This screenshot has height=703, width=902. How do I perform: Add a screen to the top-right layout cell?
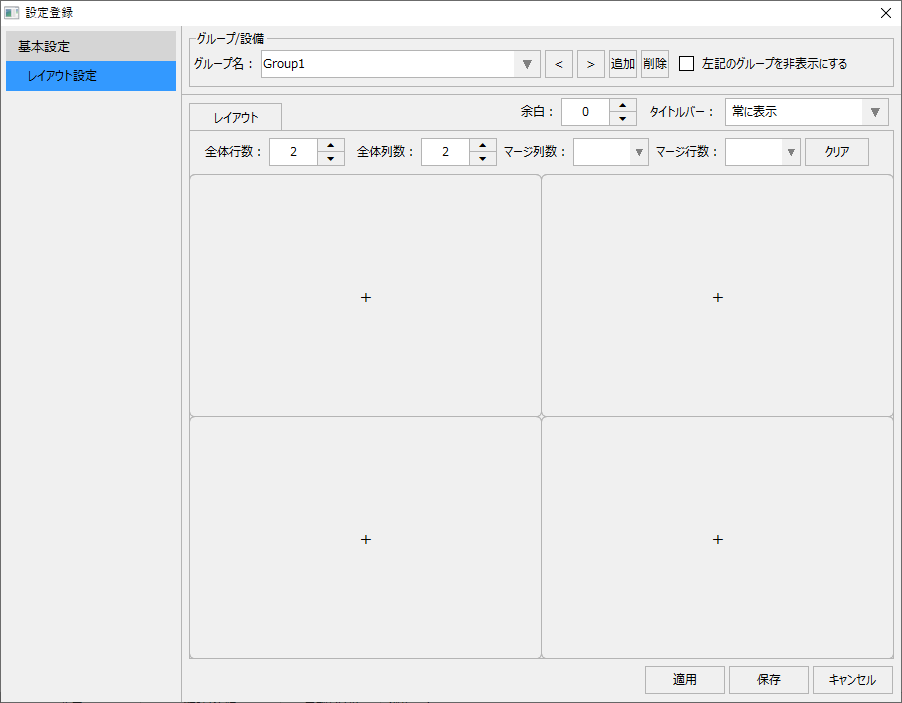(717, 296)
